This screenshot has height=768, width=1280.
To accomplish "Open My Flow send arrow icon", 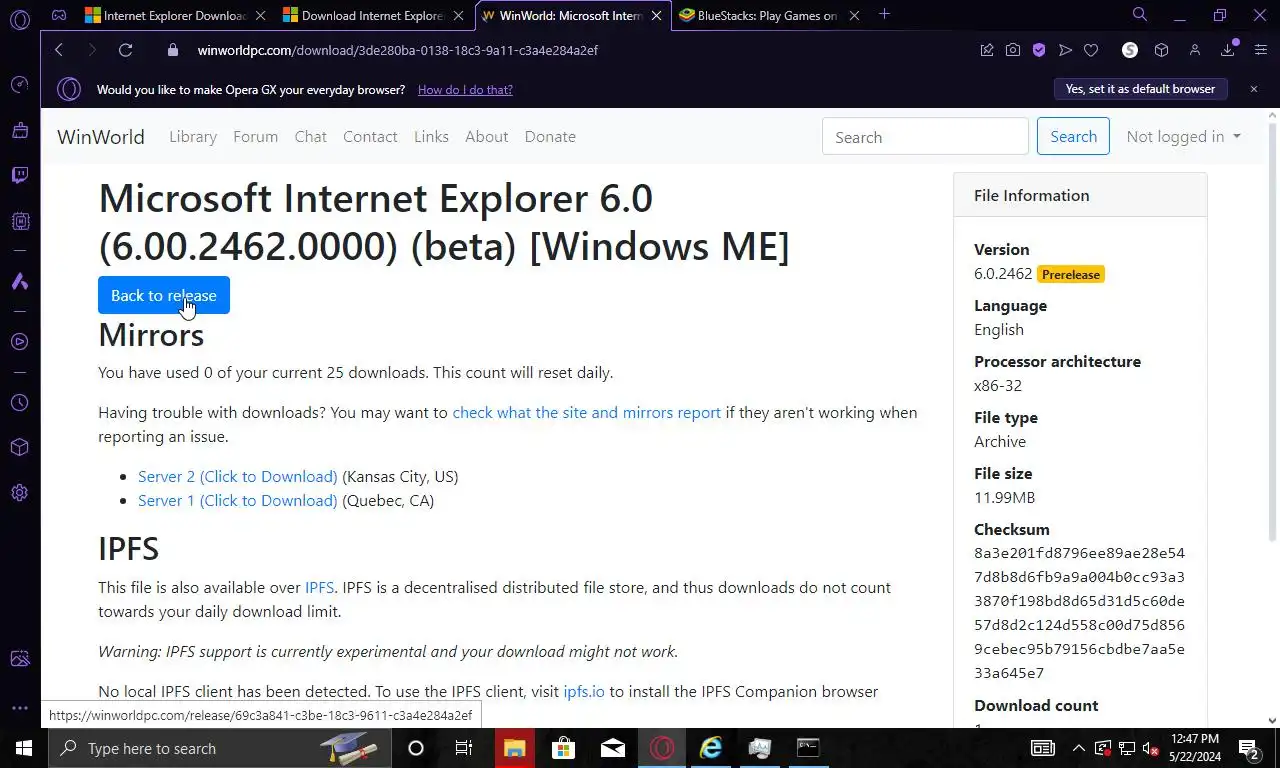I will 1065,50.
